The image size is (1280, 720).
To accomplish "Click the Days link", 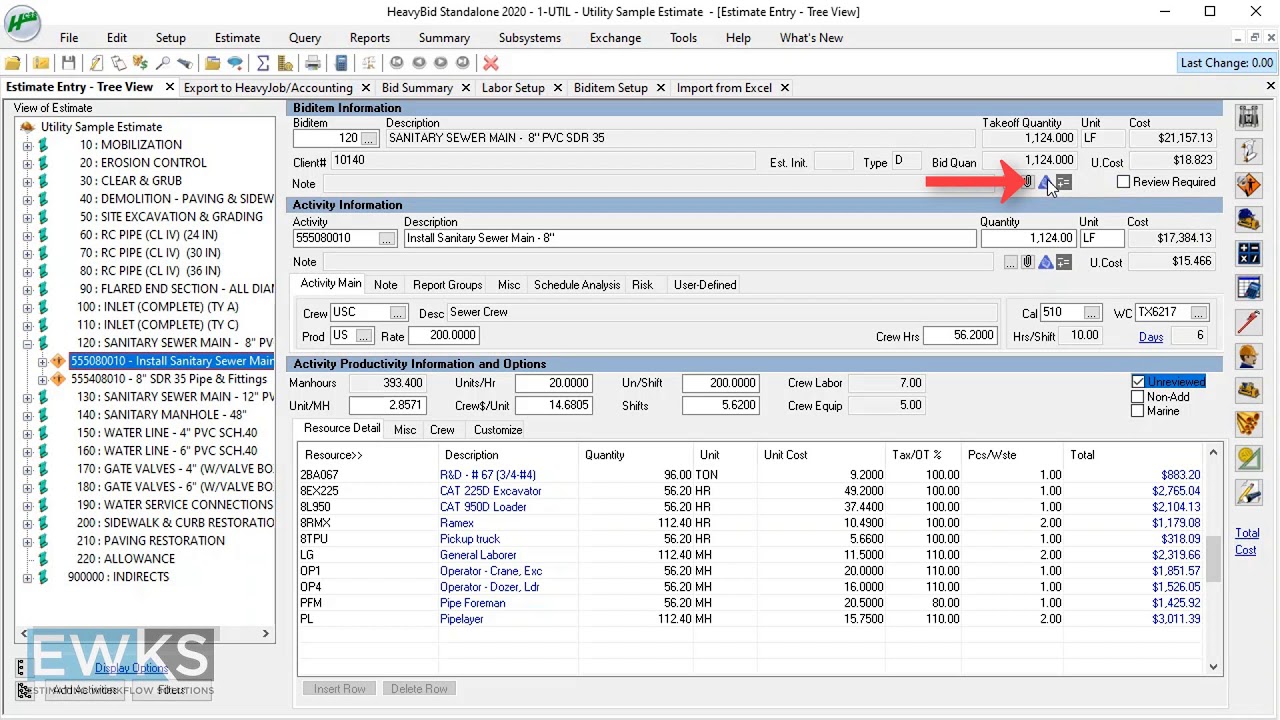I will click(1151, 337).
